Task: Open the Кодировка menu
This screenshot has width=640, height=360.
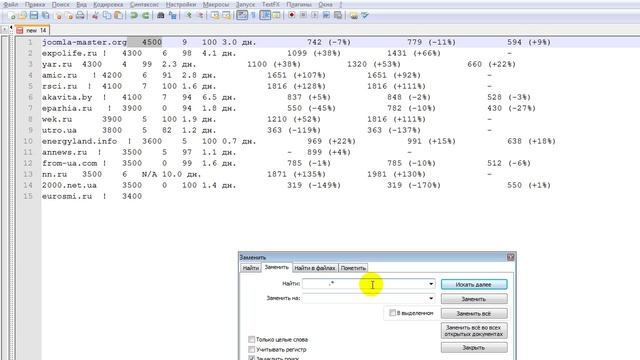Action: pos(108,4)
